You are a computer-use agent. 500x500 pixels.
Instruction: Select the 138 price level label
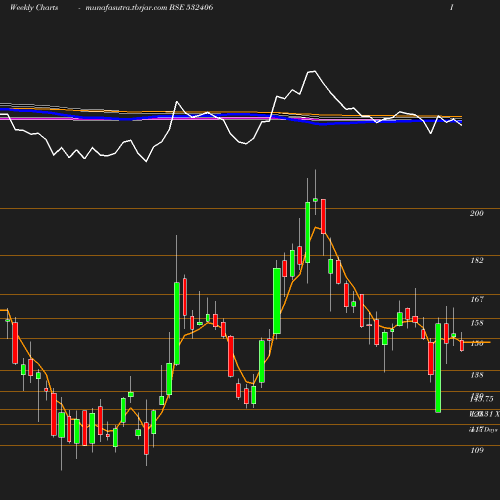pyautogui.click(x=477, y=375)
